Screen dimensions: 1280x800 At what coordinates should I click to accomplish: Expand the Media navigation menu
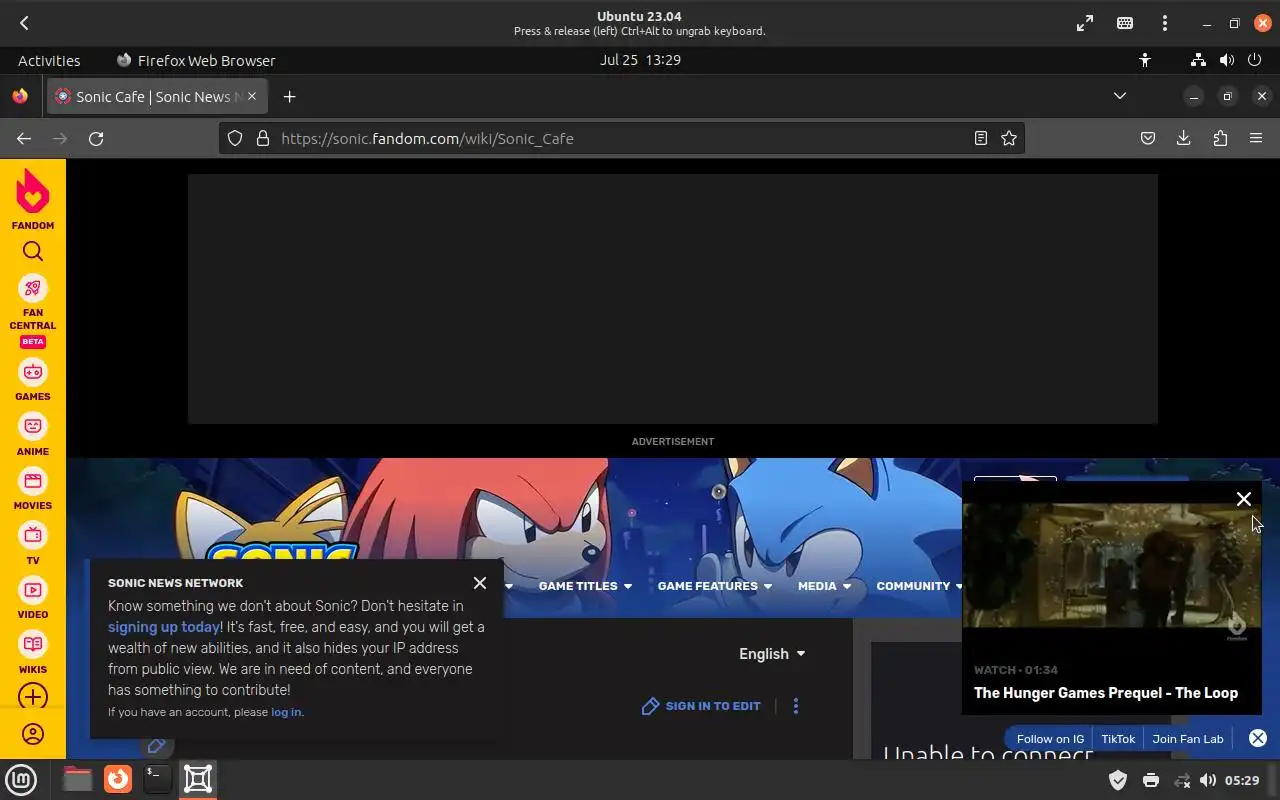(x=825, y=586)
